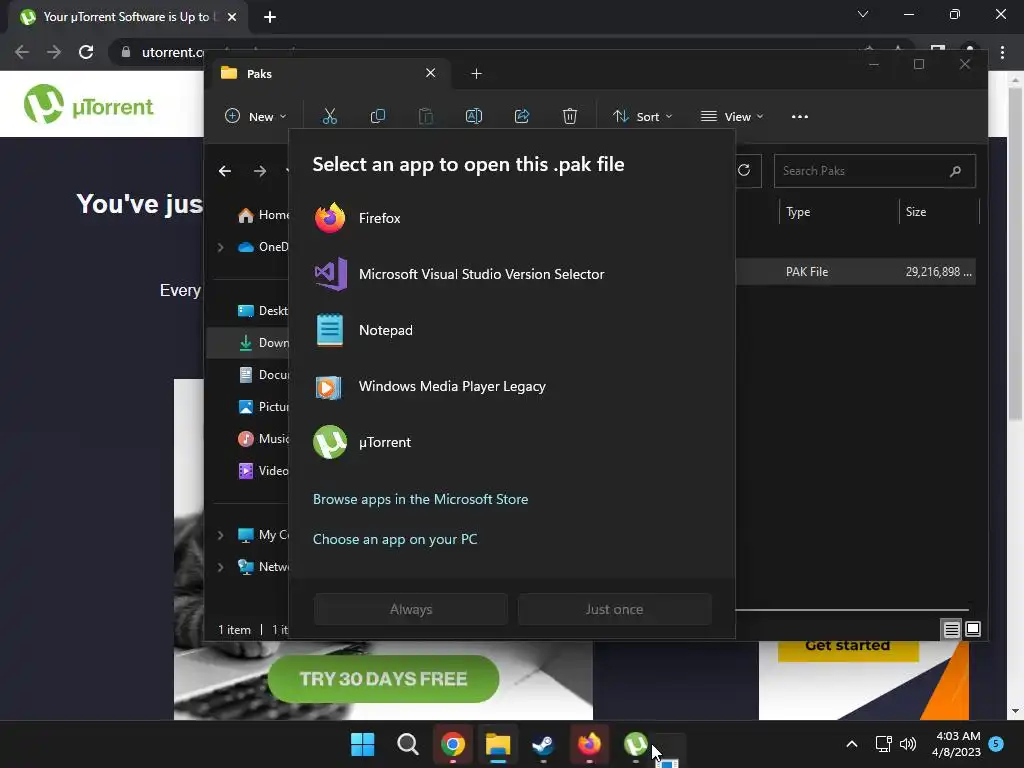Click the Chrome back navigation arrow
1024x768 pixels.
coord(22,52)
